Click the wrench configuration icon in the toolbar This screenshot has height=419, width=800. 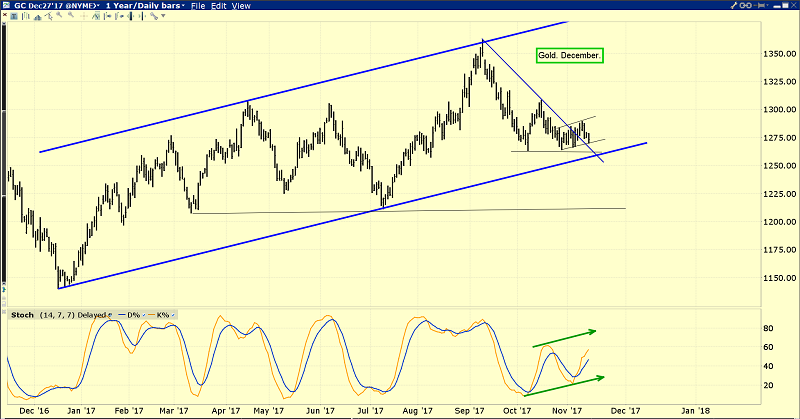coord(154,16)
